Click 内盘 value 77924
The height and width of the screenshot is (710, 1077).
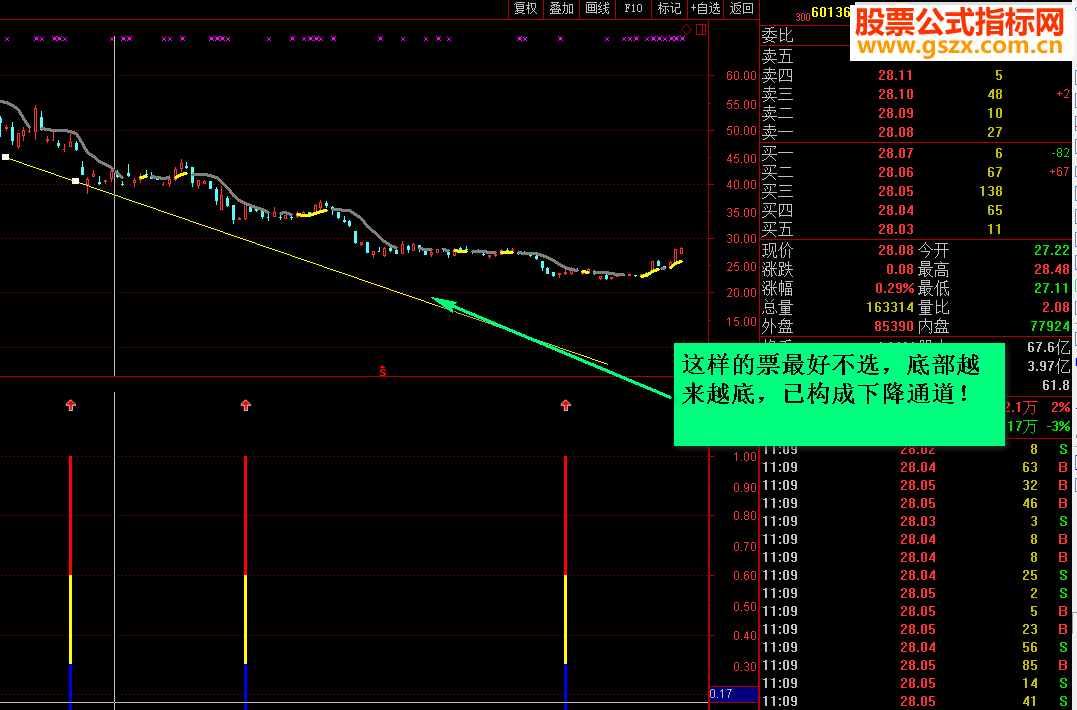point(1050,326)
